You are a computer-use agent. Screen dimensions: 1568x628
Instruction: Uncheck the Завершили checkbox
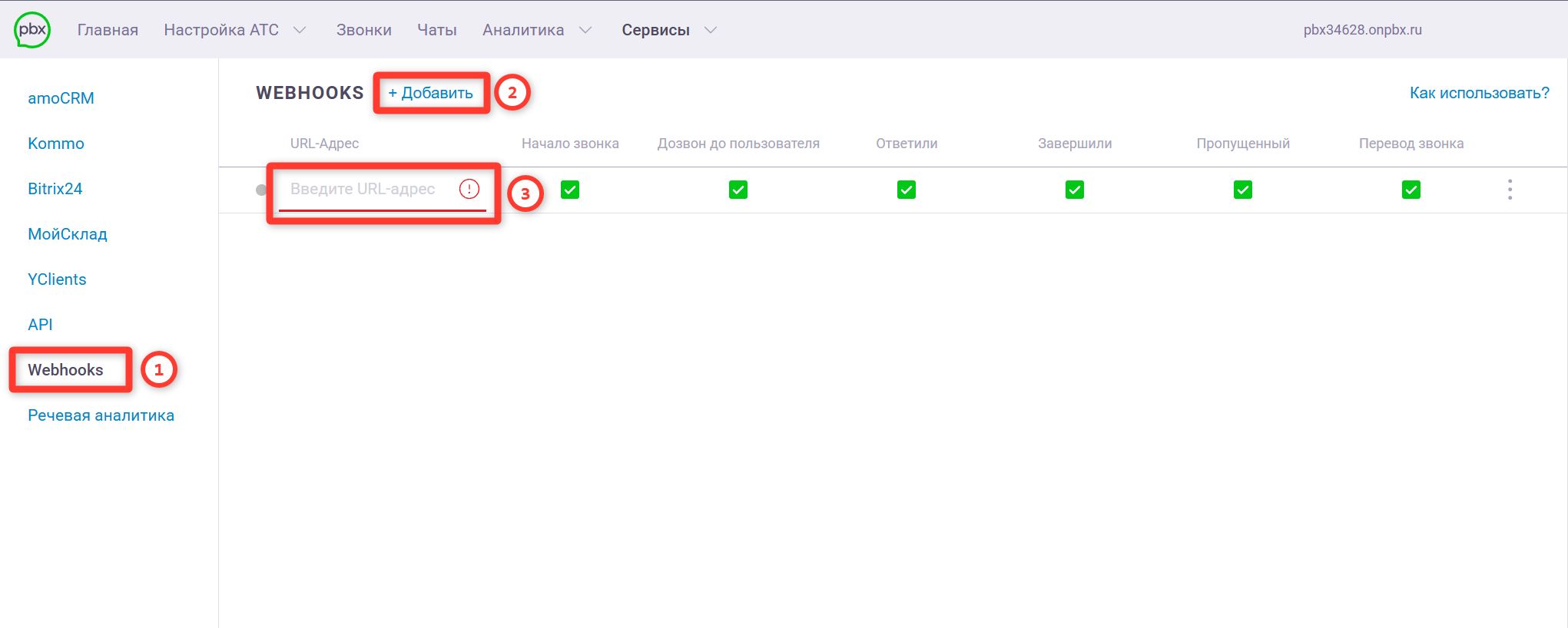coord(1075,190)
